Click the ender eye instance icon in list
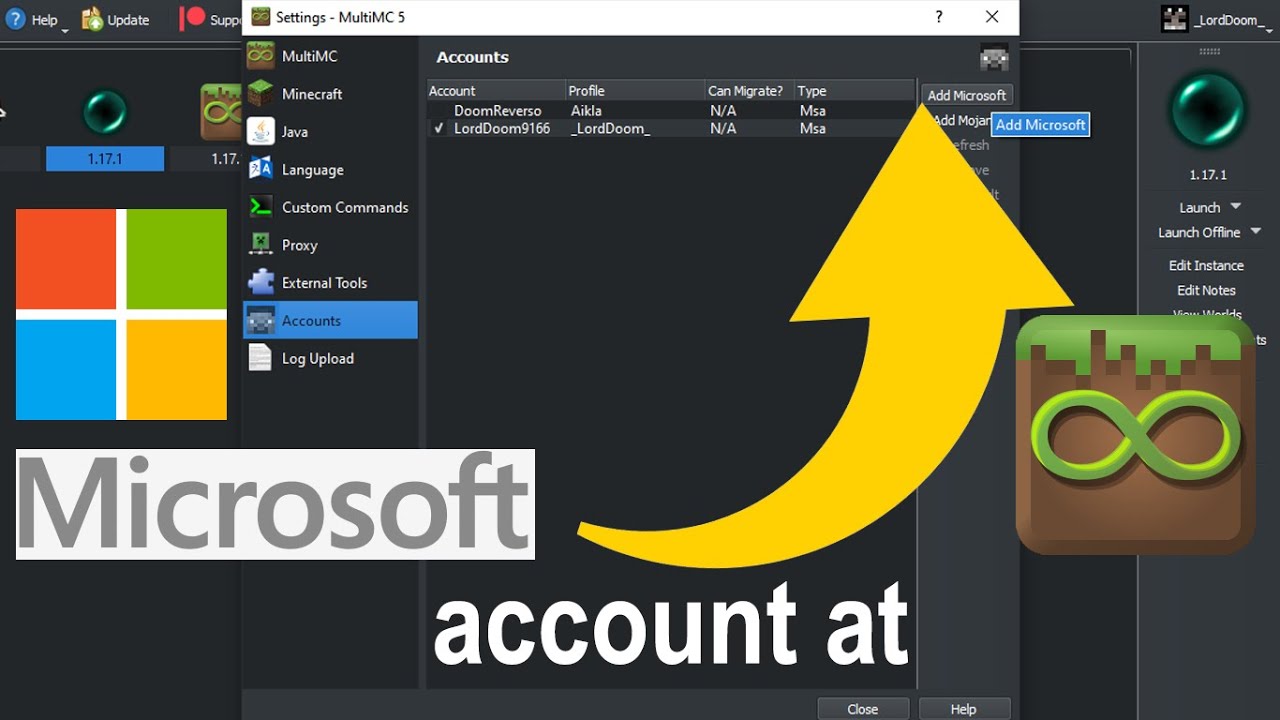The image size is (1280, 720). 105,111
